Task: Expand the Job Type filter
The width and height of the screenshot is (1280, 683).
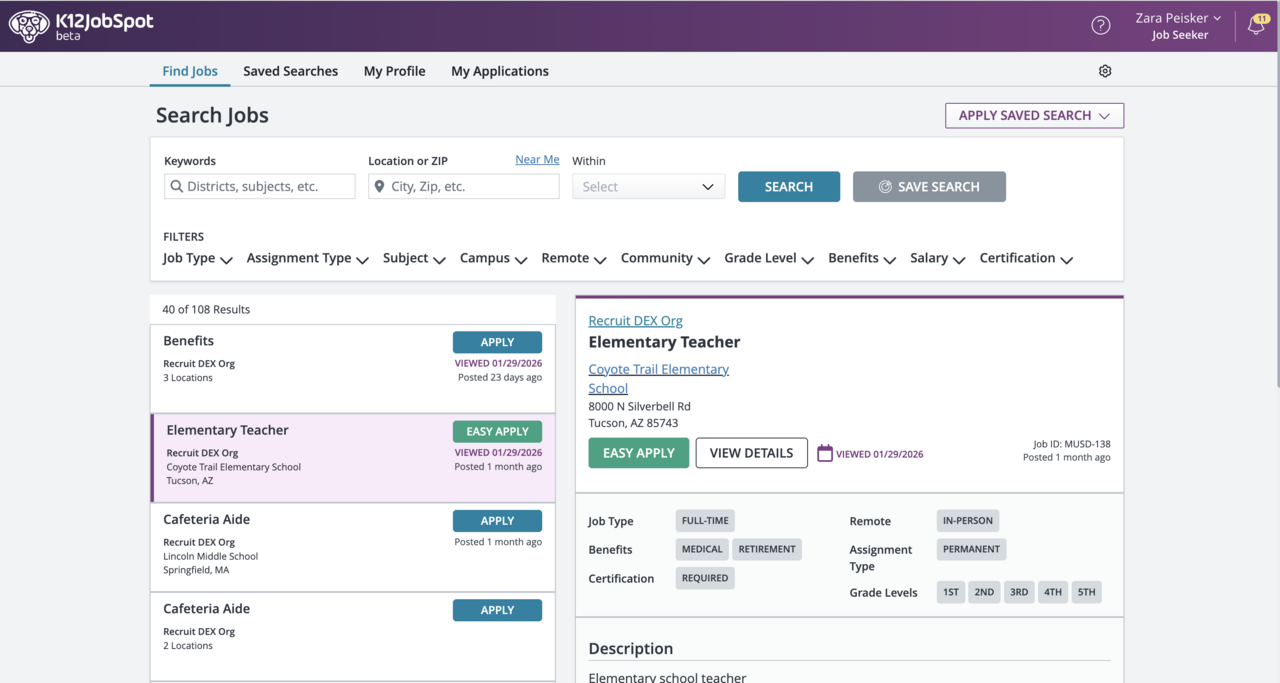Action: pos(197,258)
